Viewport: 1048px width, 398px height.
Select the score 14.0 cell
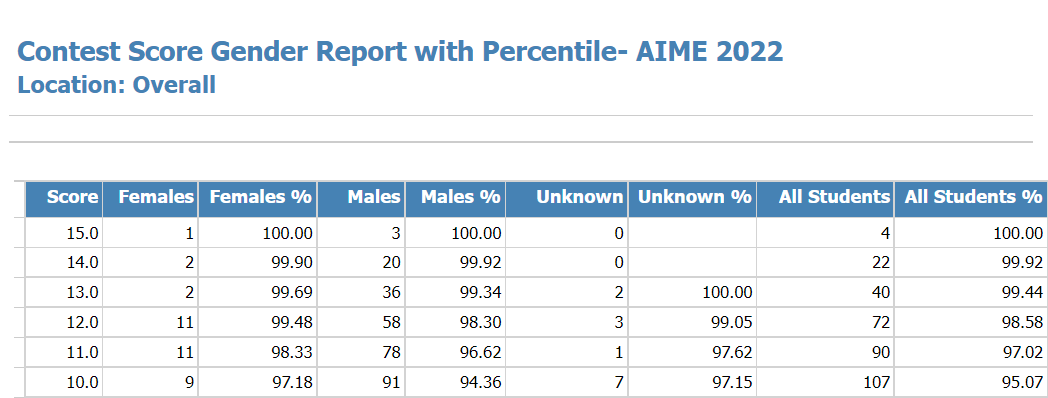point(63,262)
